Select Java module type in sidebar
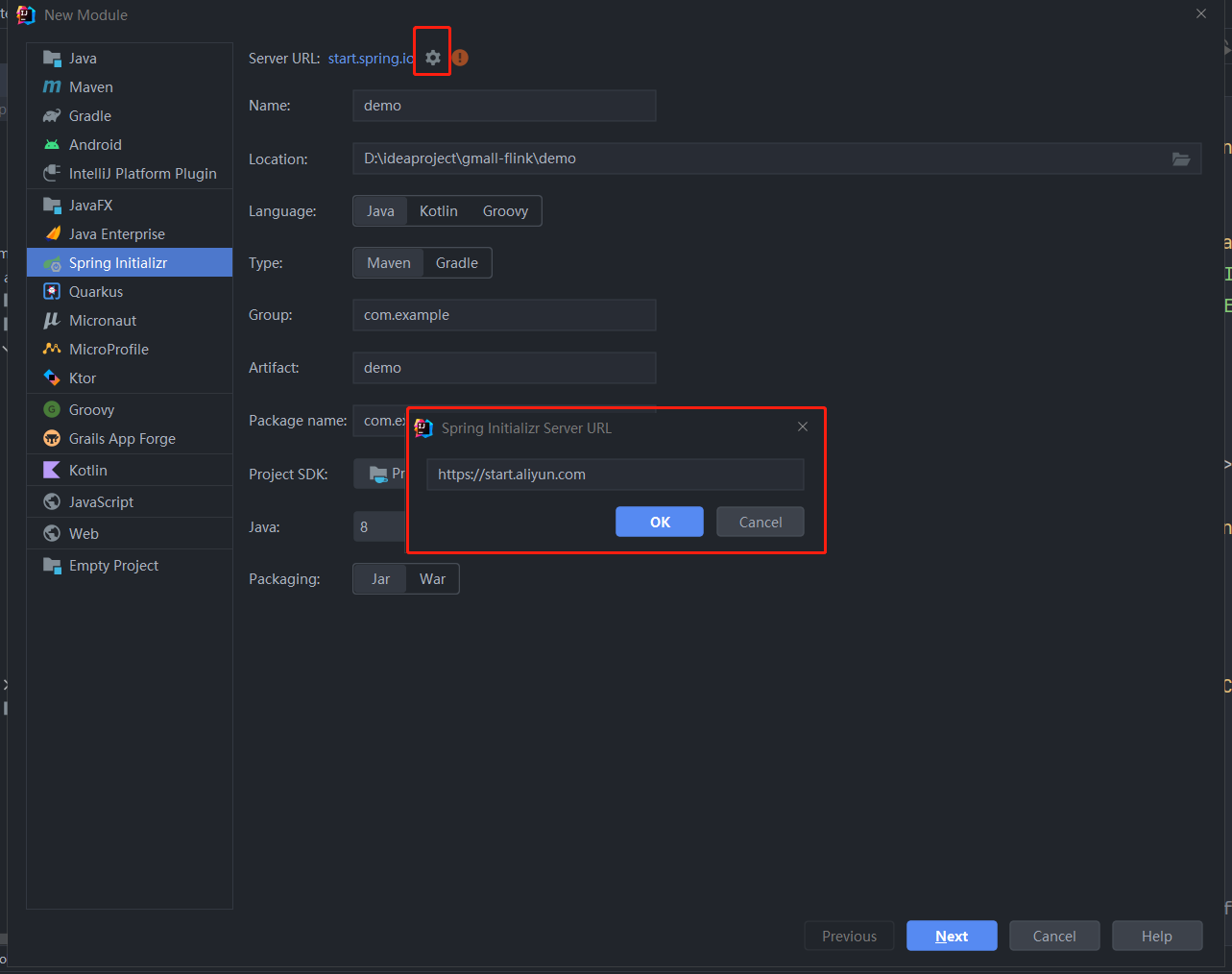 130,59
